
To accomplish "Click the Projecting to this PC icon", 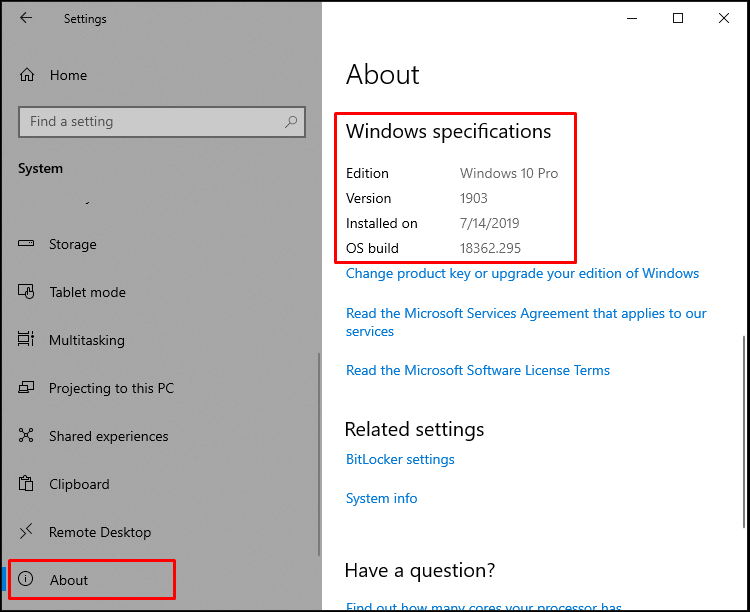I will [28, 388].
